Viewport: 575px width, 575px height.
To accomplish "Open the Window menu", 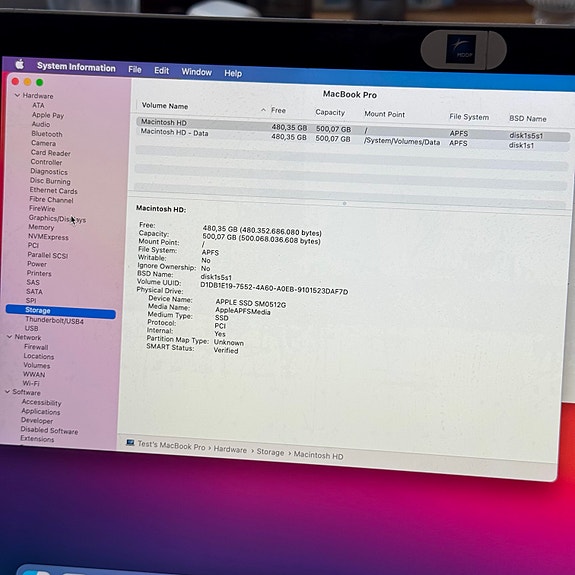I will (197, 72).
